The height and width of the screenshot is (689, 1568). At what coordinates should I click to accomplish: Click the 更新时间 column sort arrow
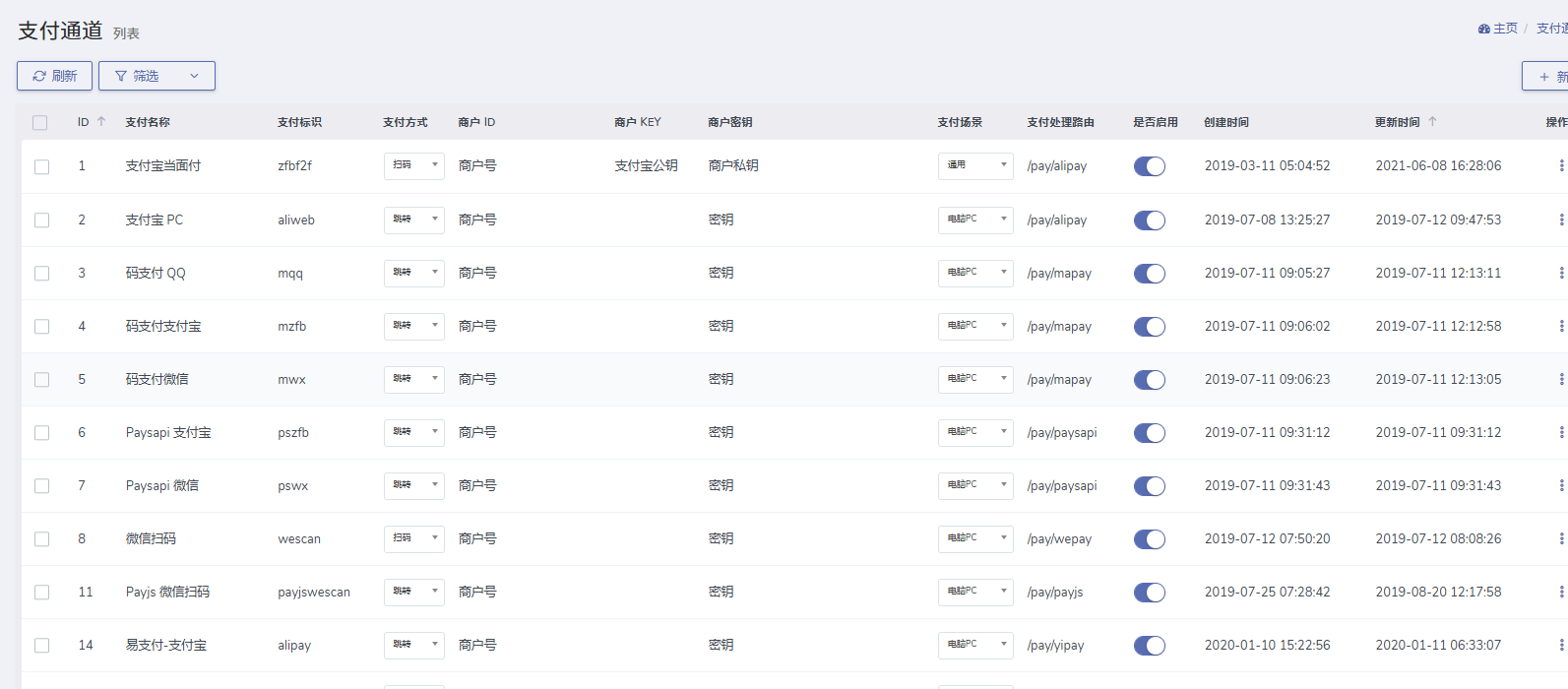(1432, 122)
